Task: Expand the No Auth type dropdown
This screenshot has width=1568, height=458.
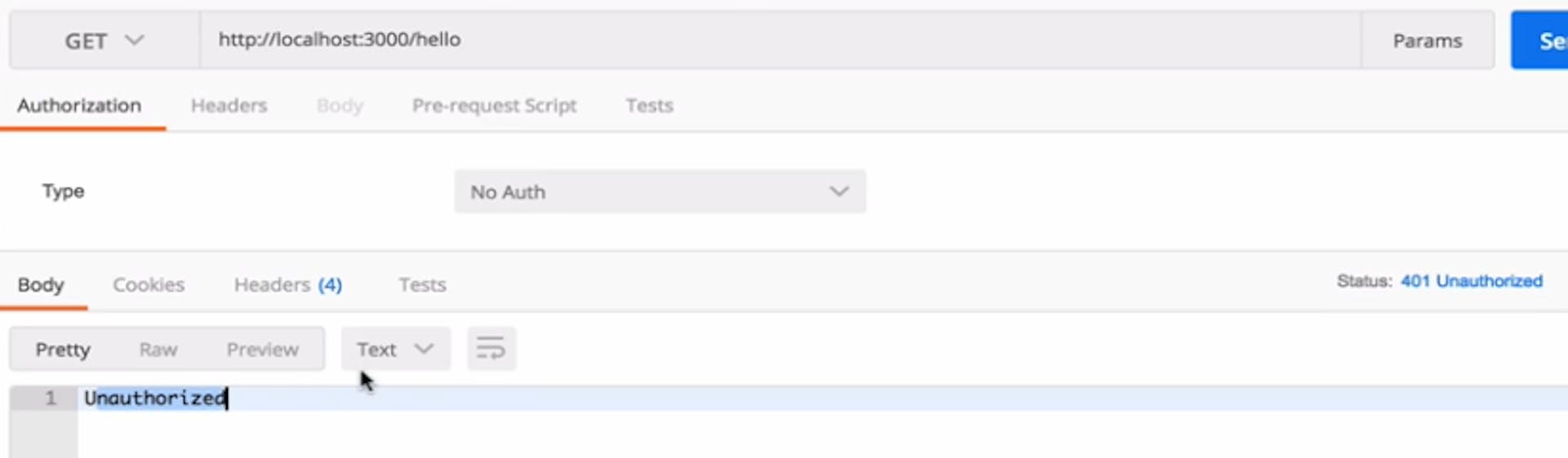Action: click(659, 192)
